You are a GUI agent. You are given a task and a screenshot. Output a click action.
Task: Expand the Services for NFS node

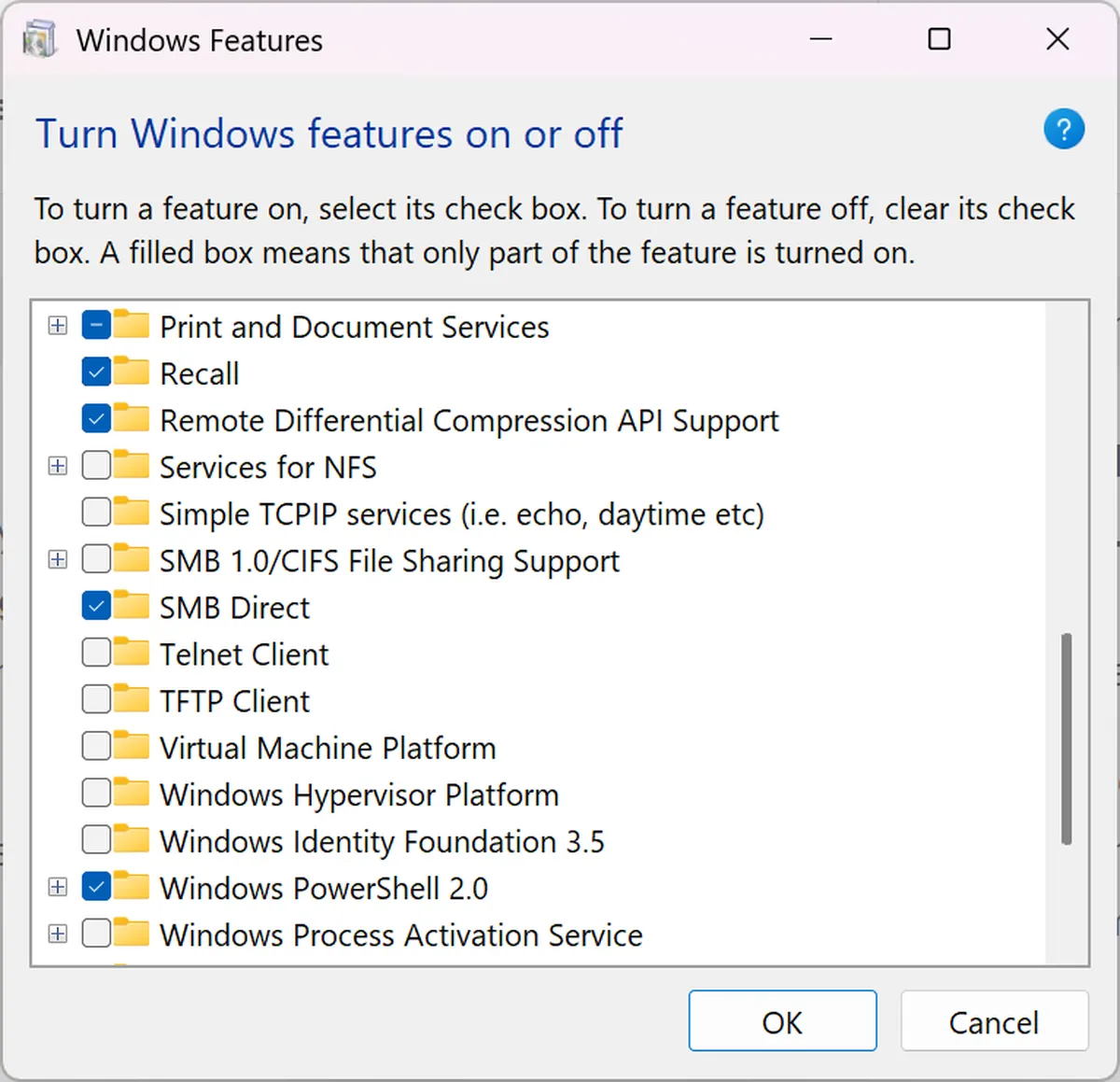tap(57, 465)
